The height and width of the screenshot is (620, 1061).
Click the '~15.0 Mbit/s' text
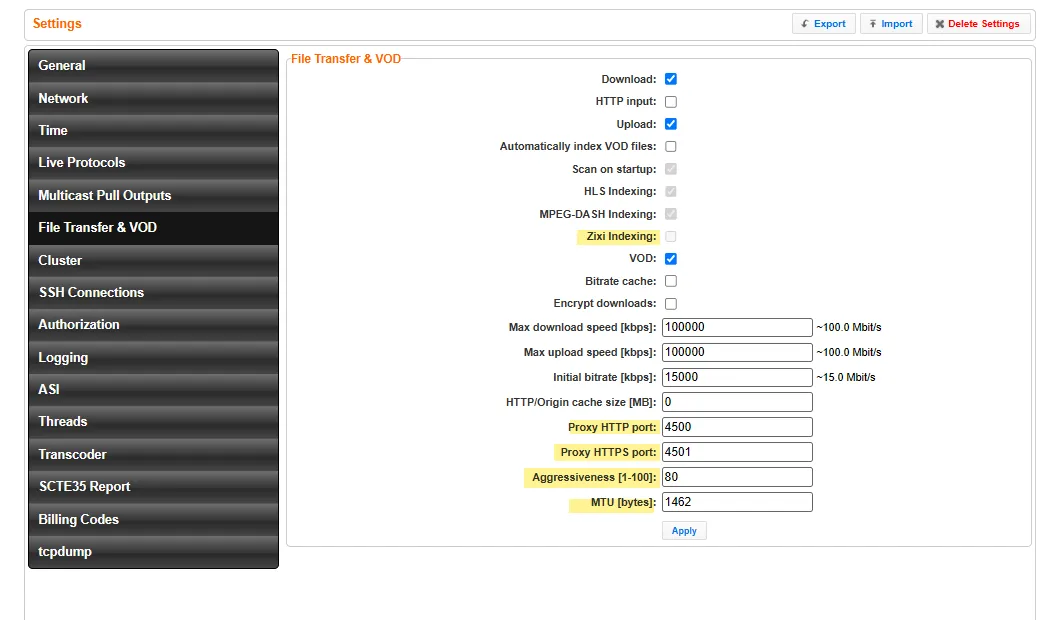[x=846, y=377]
